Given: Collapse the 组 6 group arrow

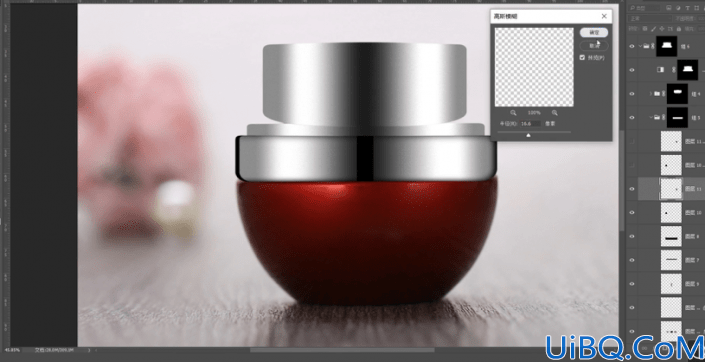Looking at the screenshot, I should tap(640, 46).
